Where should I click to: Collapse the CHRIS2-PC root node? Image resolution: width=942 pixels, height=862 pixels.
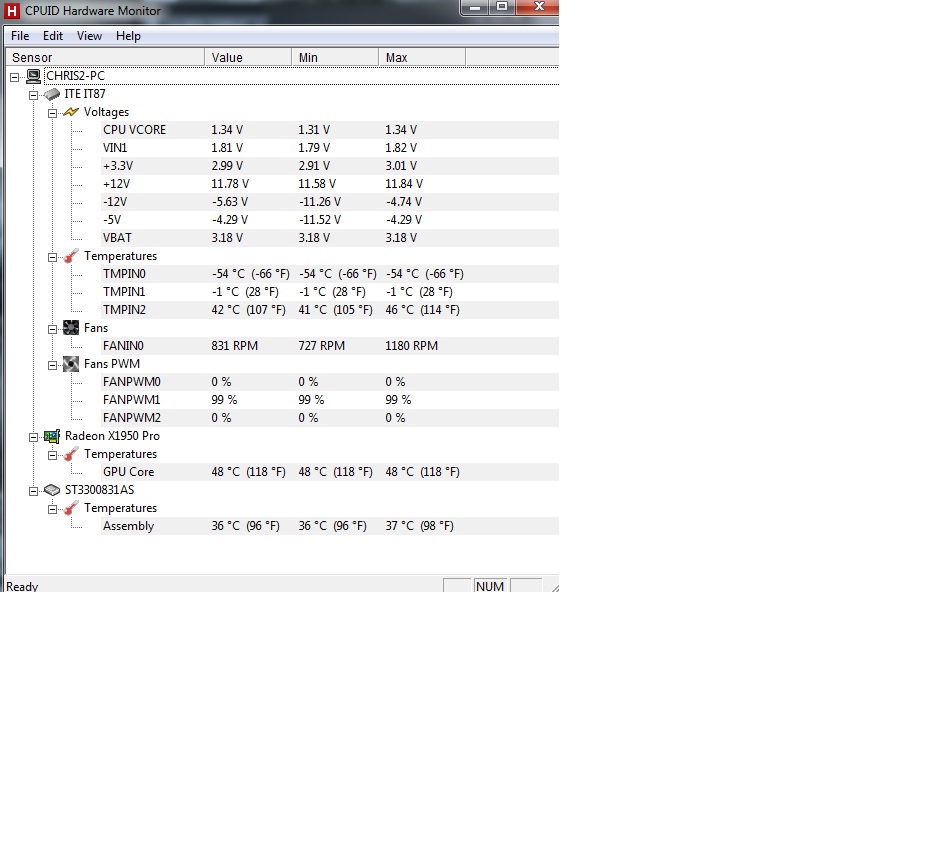14,77
